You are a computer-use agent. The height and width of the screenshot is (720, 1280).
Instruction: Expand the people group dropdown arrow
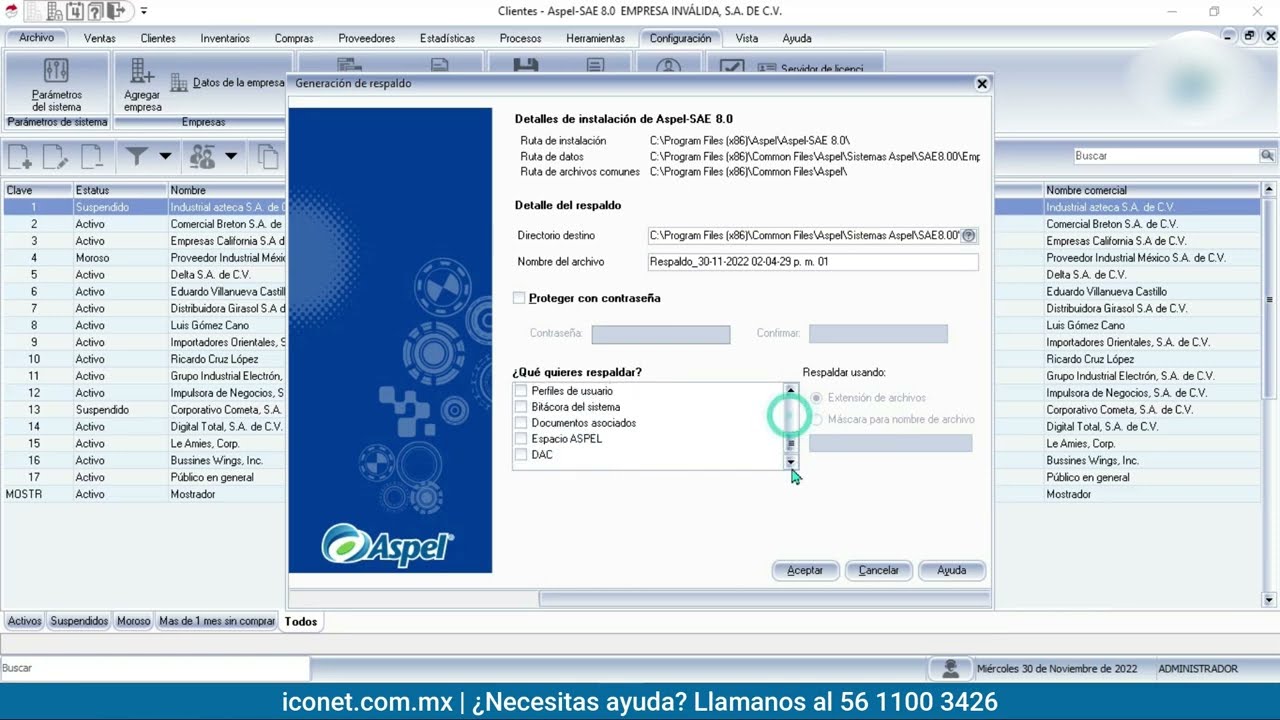tap(231, 156)
